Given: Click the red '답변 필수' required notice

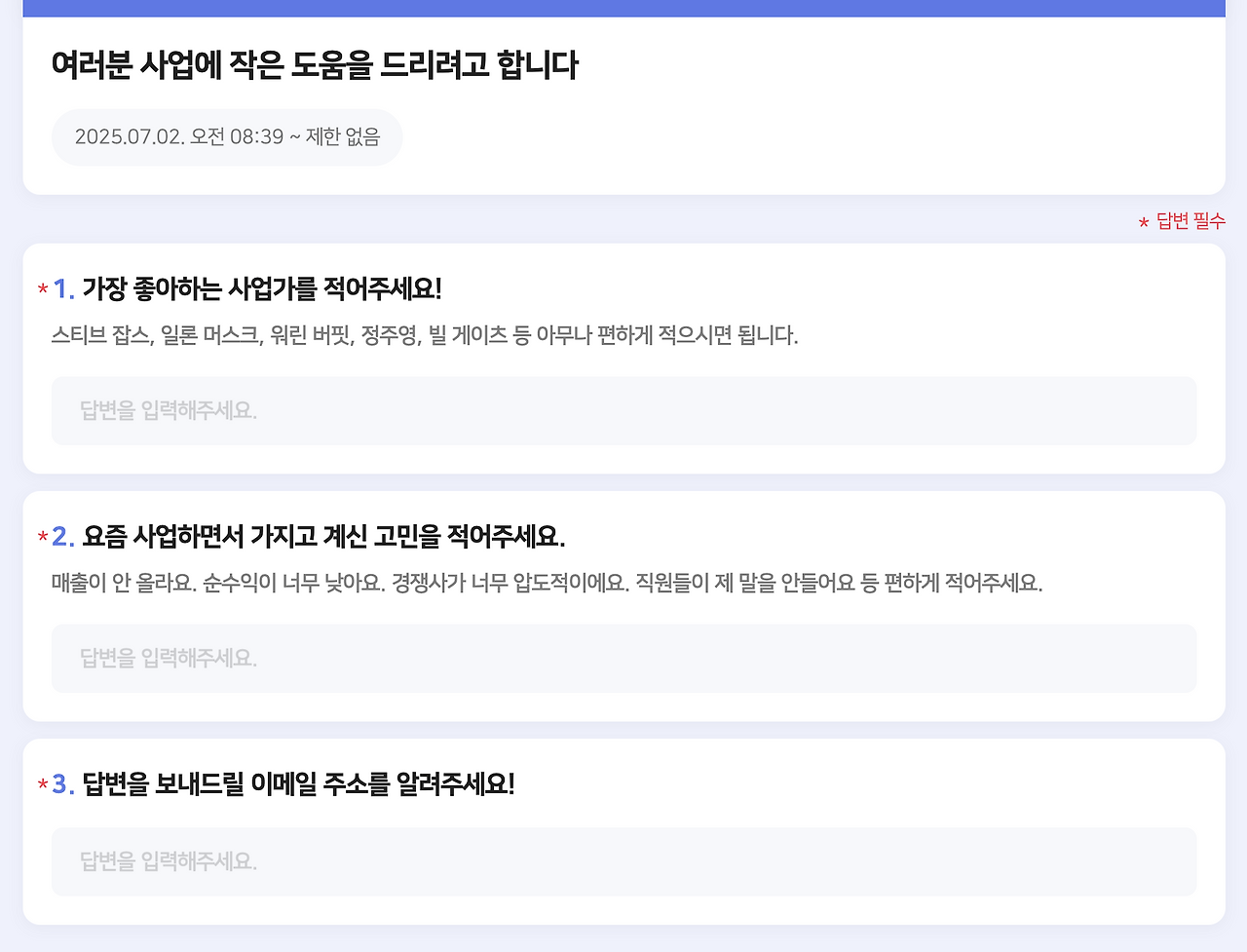Looking at the screenshot, I should (1182, 220).
